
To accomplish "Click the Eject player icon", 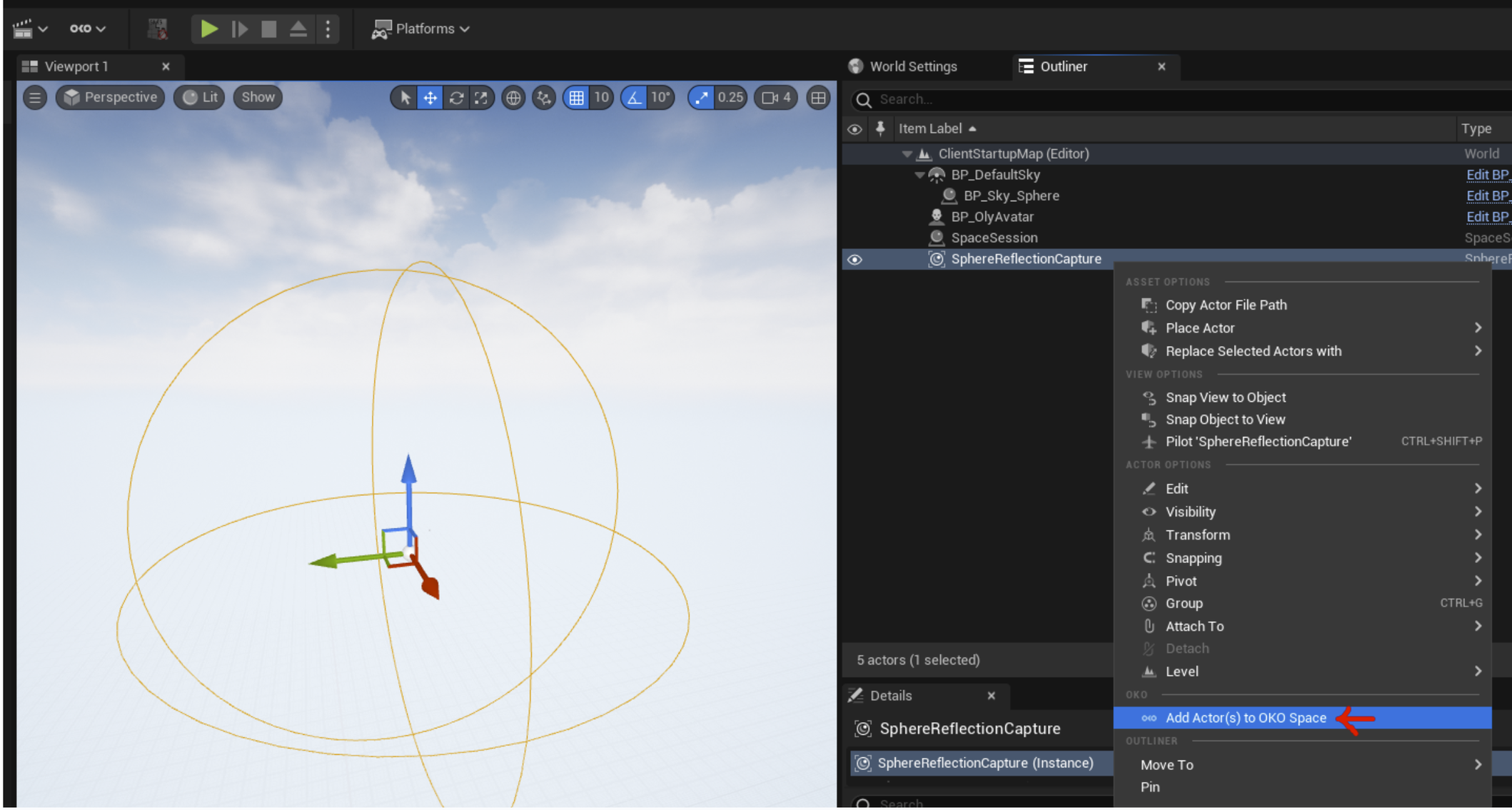I will (298, 29).
